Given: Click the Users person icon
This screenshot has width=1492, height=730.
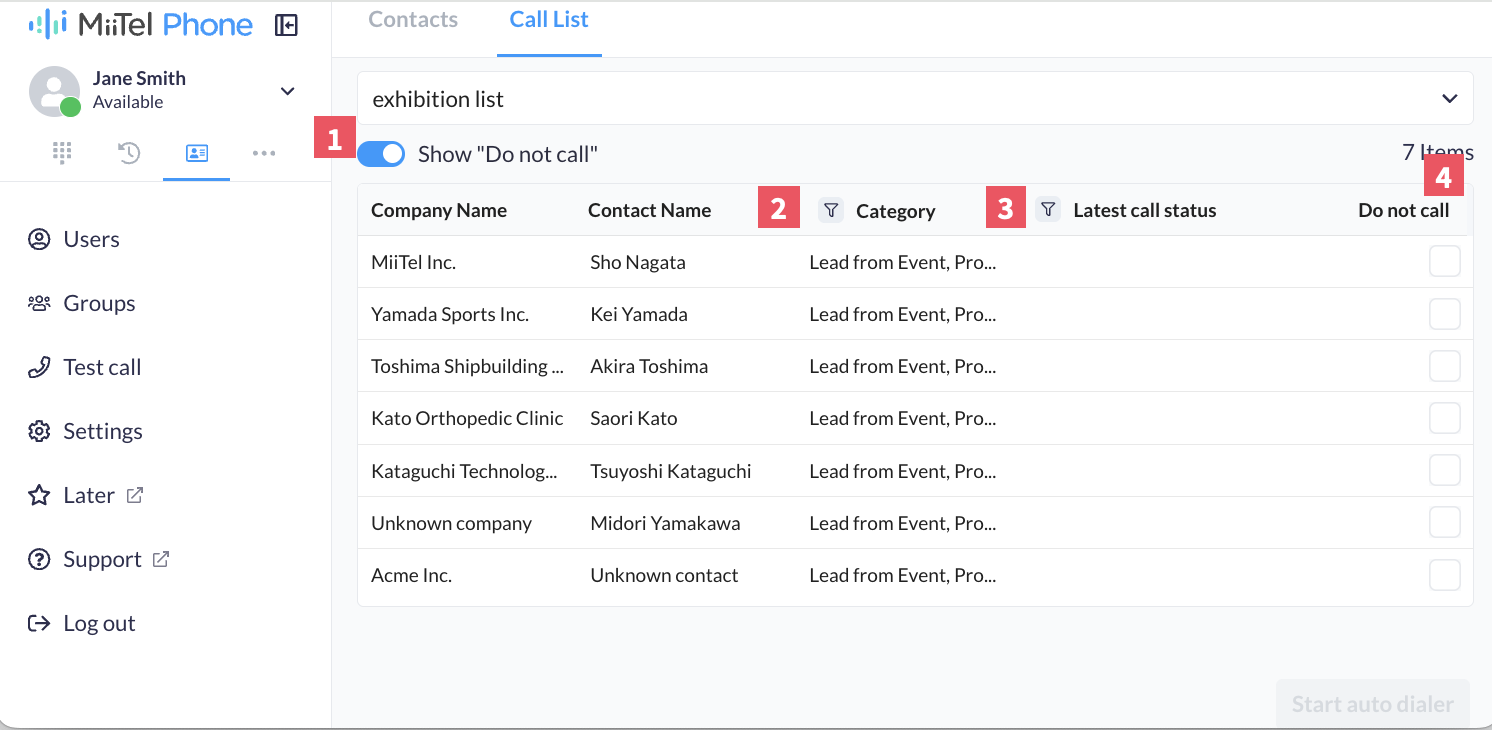Looking at the screenshot, I should click(39, 239).
